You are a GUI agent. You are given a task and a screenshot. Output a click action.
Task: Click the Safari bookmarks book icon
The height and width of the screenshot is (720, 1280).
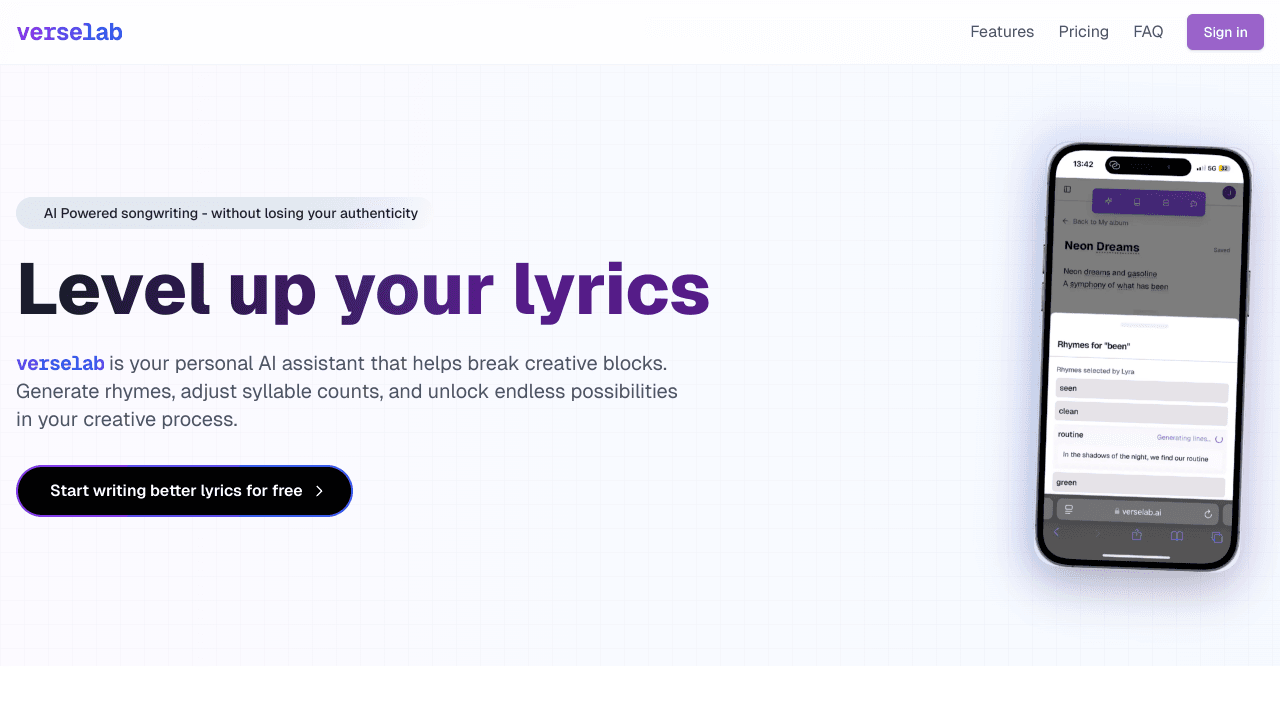(x=1177, y=536)
